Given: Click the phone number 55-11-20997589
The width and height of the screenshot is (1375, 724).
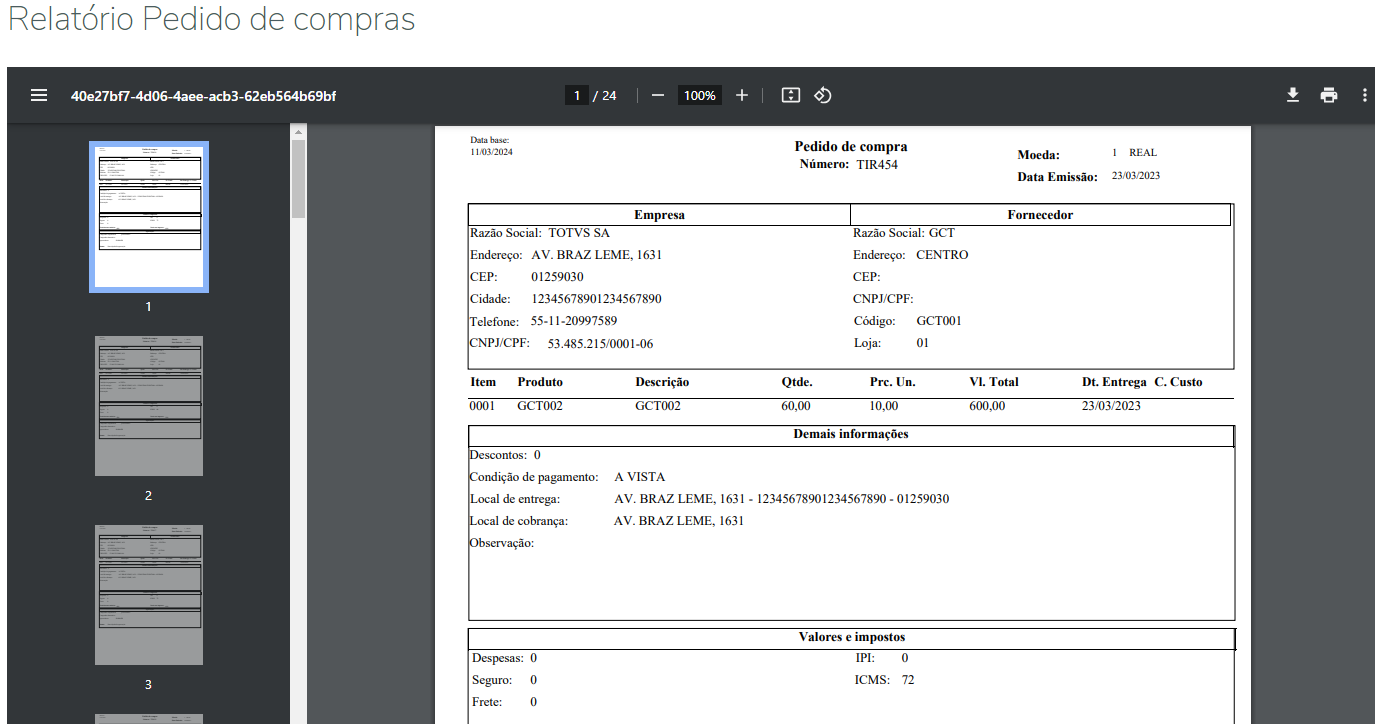Looking at the screenshot, I should tap(574, 322).
